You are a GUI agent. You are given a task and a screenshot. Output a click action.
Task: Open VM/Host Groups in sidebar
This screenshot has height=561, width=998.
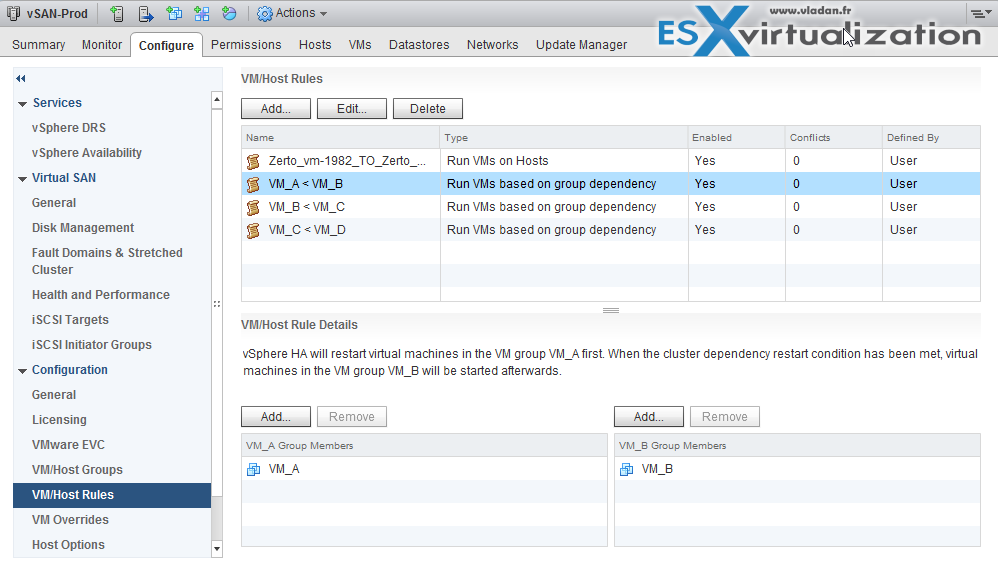(x=77, y=469)
